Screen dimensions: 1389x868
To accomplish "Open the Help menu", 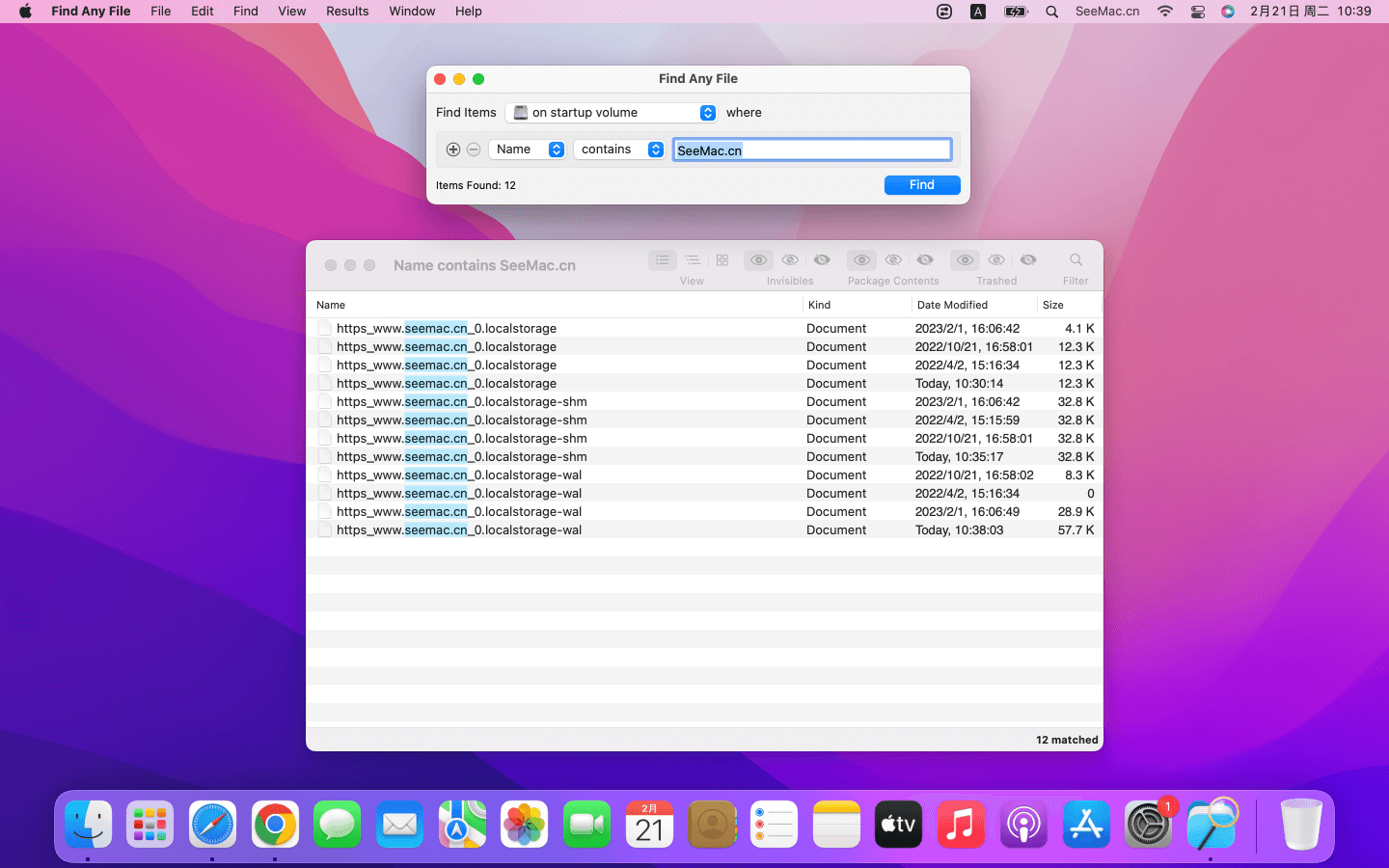I will tap(469, 12).
